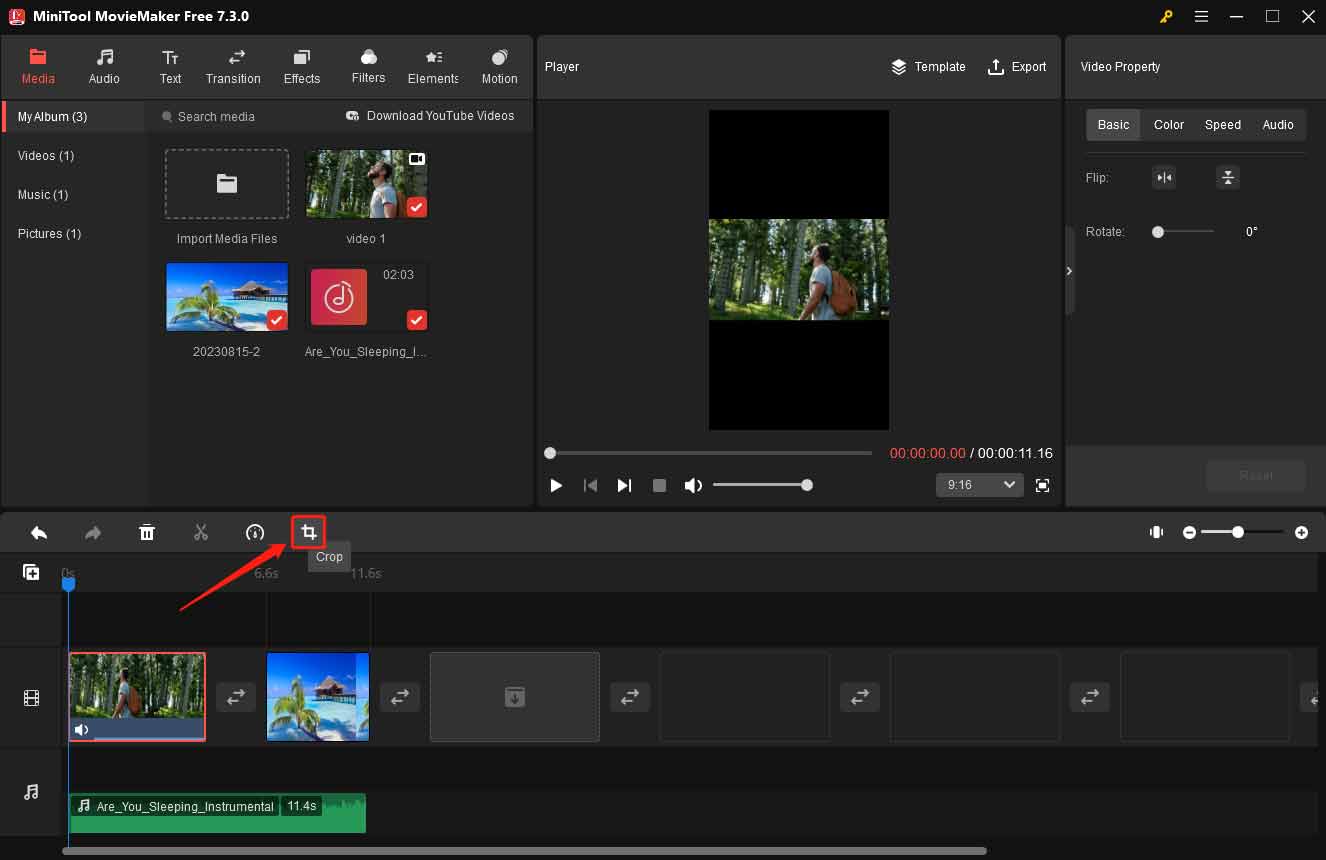Screen dimensions: 1326x860
Task: Open the Text tab
Action: (x=170, y=66)
